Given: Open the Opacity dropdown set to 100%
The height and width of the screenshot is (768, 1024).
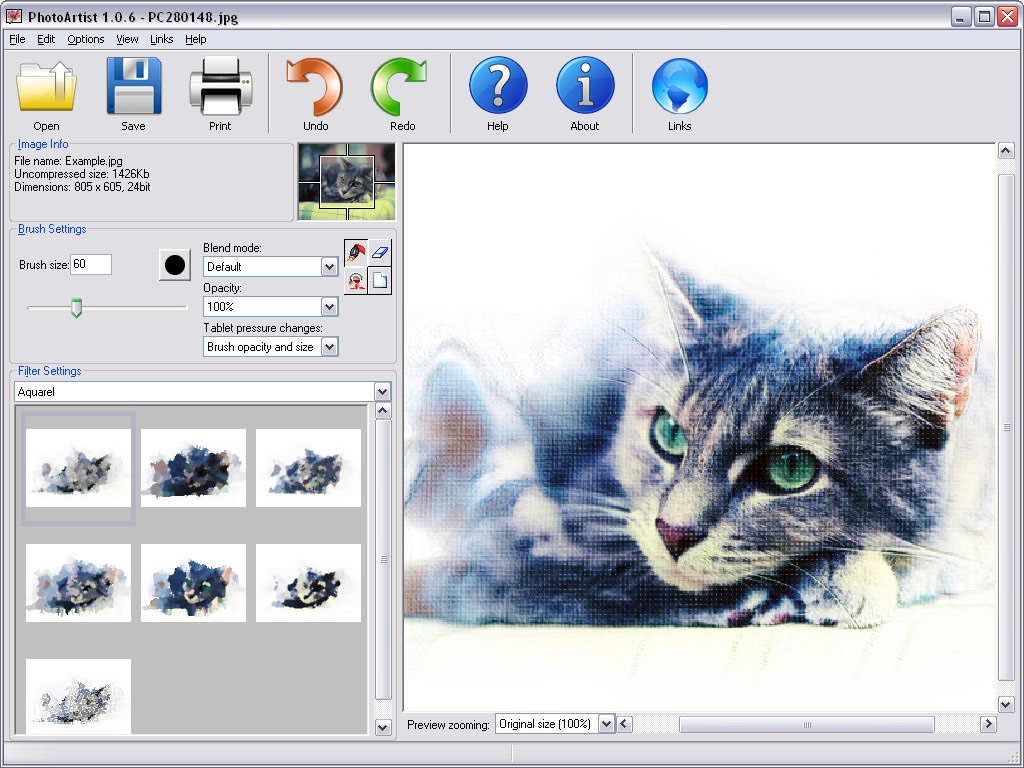Looking at the screenshot, I should (x=329, y=307).
